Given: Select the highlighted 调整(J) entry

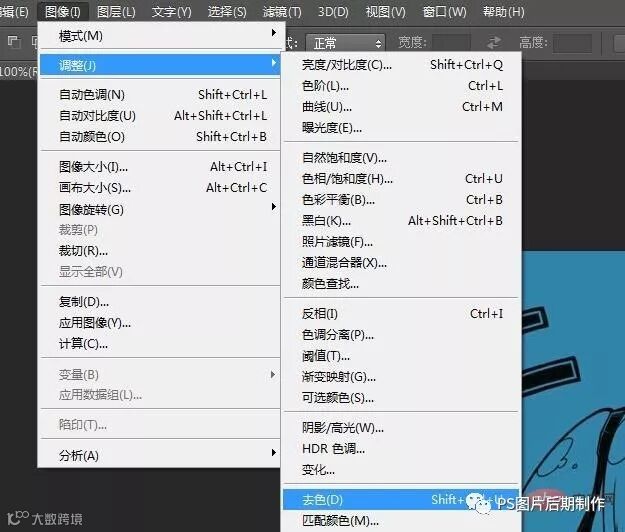Looking at the screenshot, I should (x=159, y=65).
